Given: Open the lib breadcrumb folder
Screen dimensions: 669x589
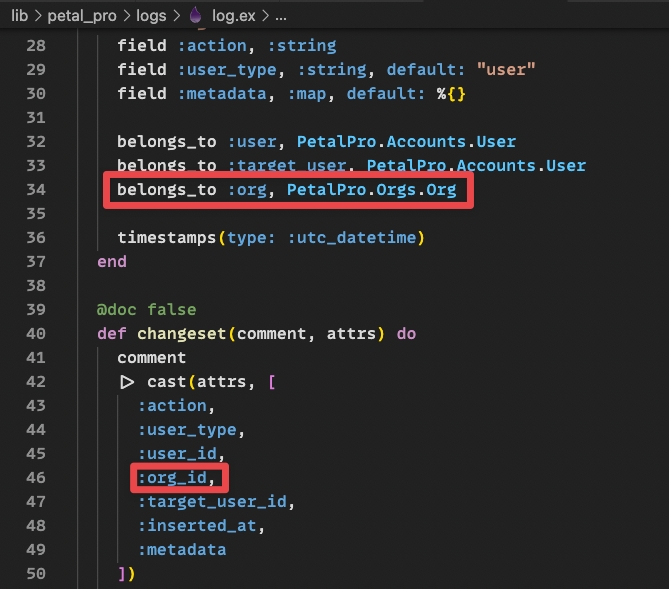Looking at the screenshot, I should (x=19, y=17).
